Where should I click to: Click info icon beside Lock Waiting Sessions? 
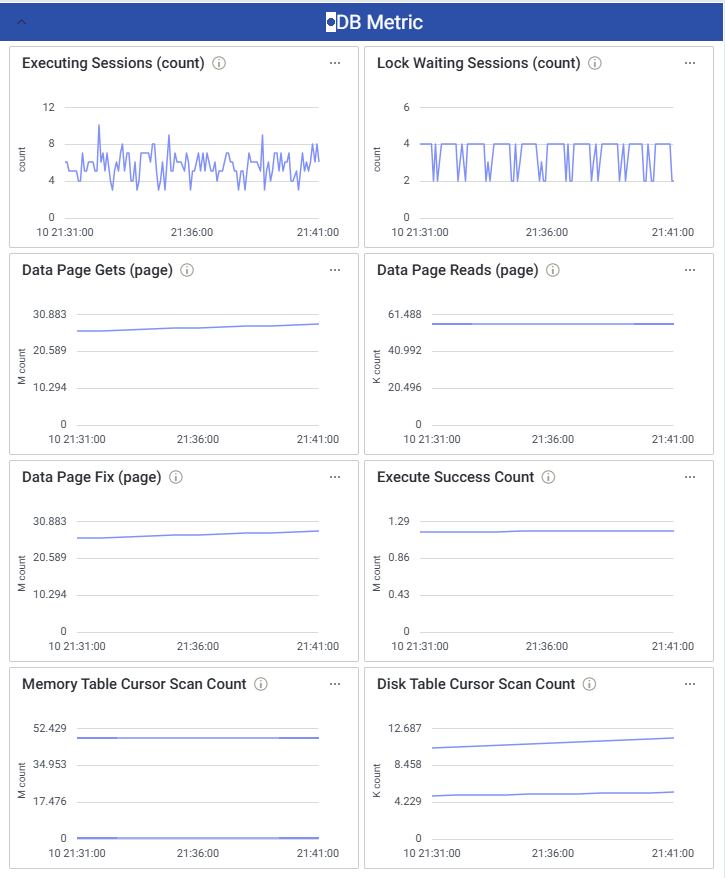(x=595, y=63)
